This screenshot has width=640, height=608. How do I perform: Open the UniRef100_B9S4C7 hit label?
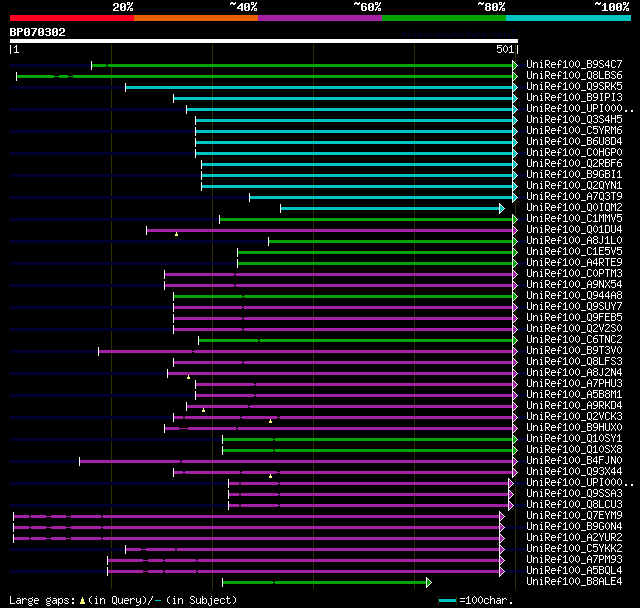[x=574, y=64]
